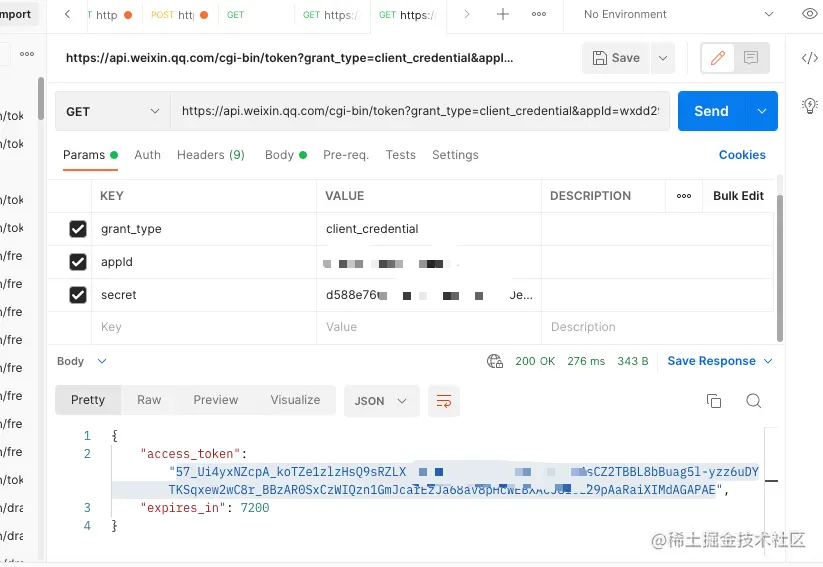Click network globe icon near status
This screenshot has width=823, height=567.
coord(494,361)
